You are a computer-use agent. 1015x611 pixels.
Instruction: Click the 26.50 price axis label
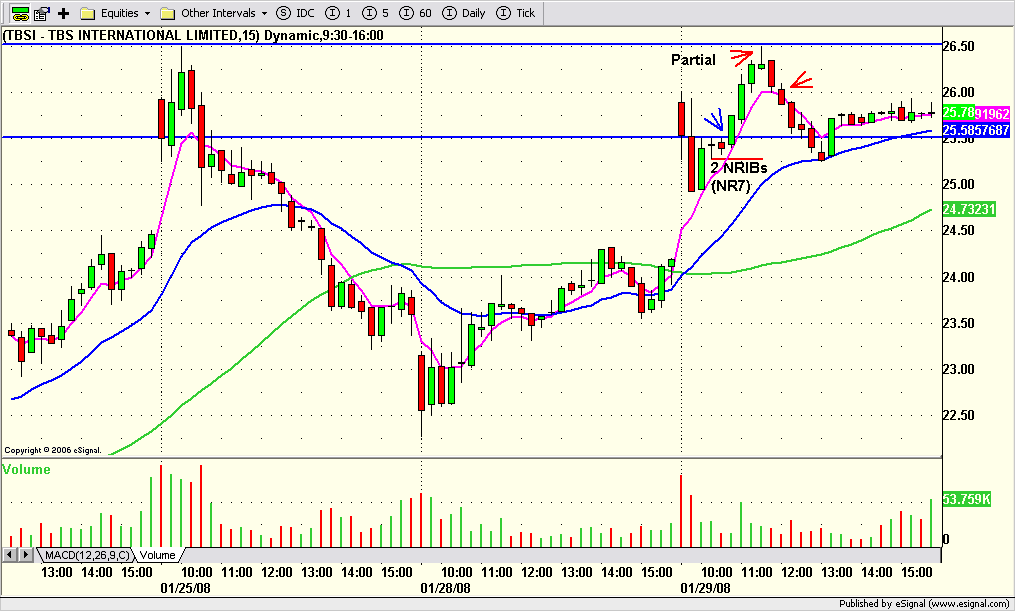pos(959,47)
